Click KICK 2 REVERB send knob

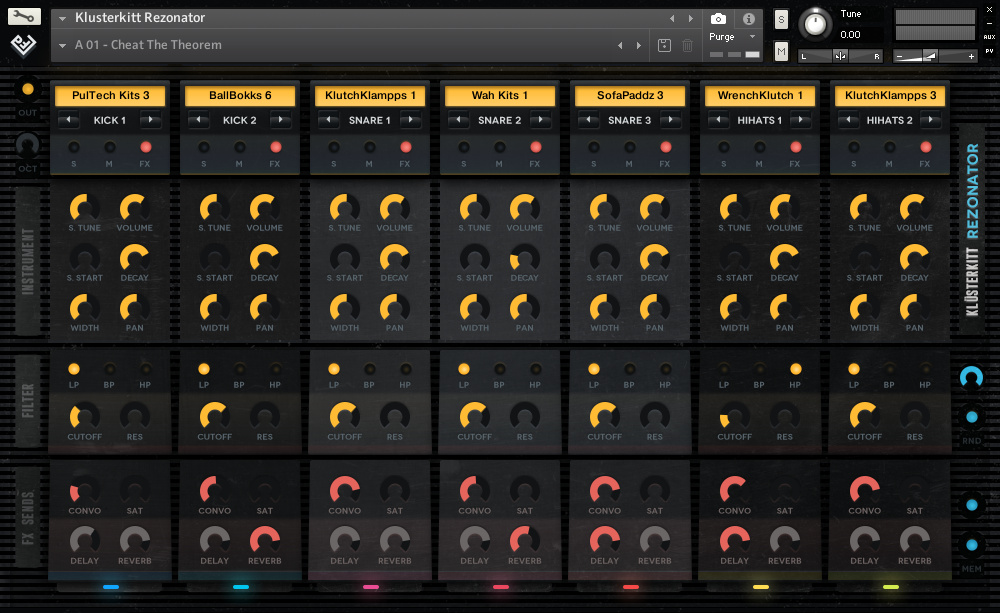(x=264, y=541)
